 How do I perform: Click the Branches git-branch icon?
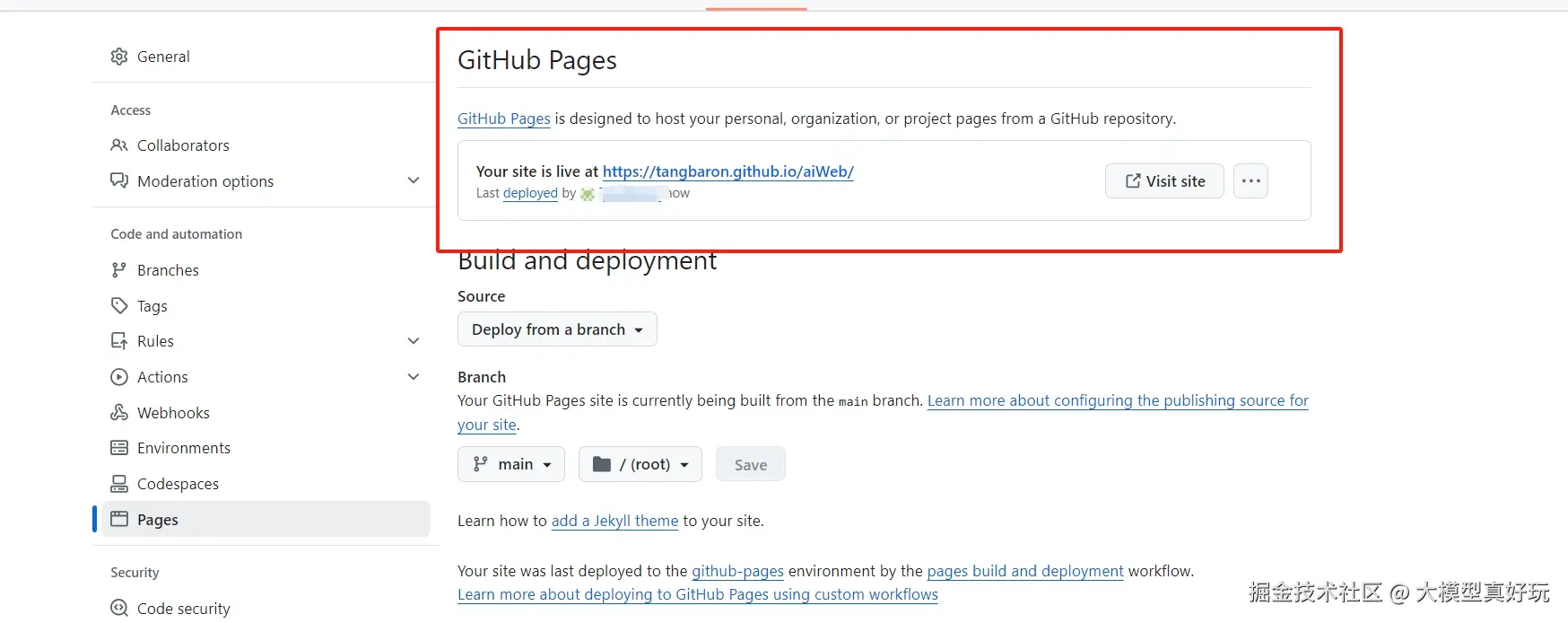pos(118,270)
